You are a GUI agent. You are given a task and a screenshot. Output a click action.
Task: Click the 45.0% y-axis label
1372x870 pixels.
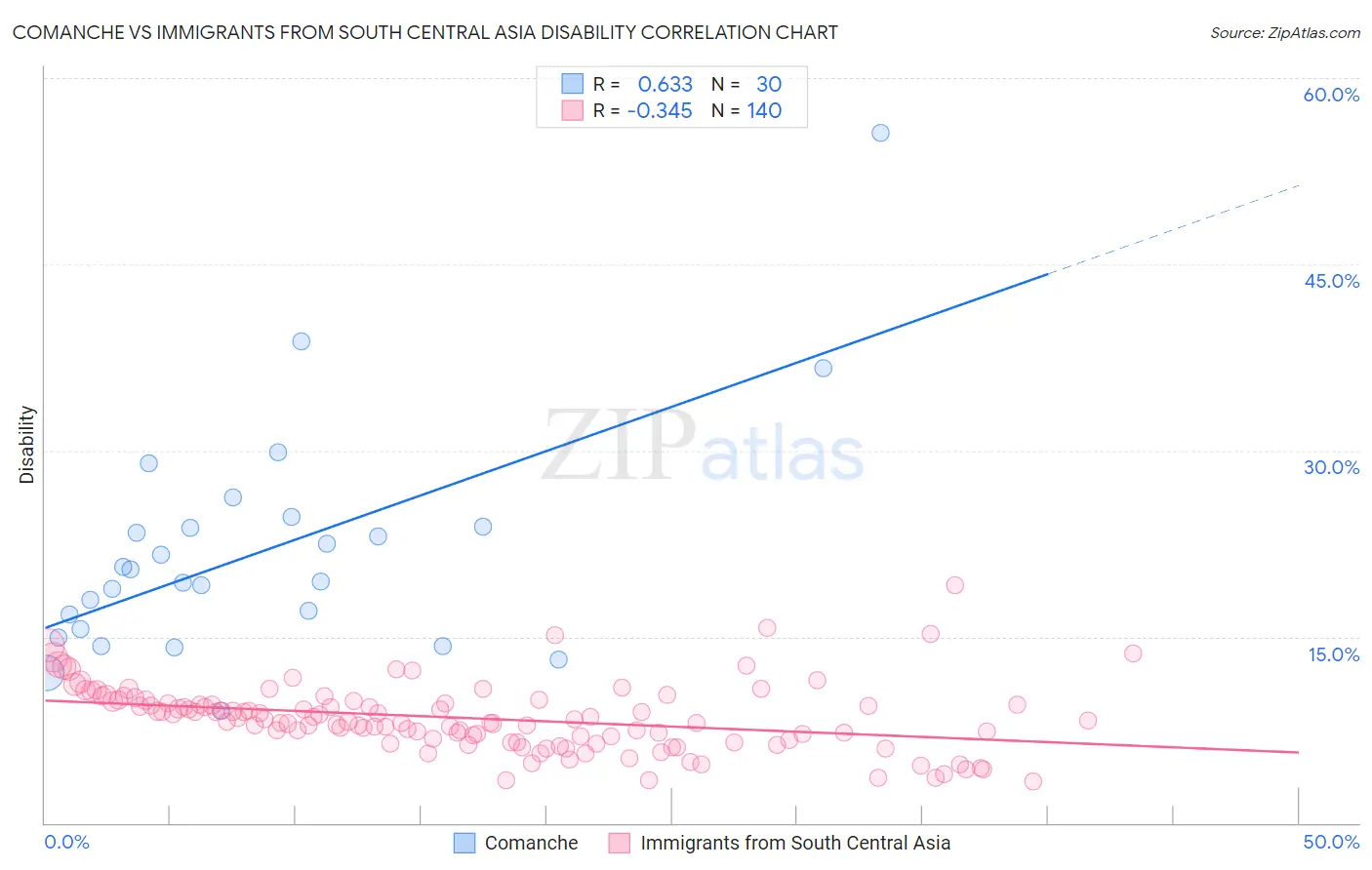1331,281
